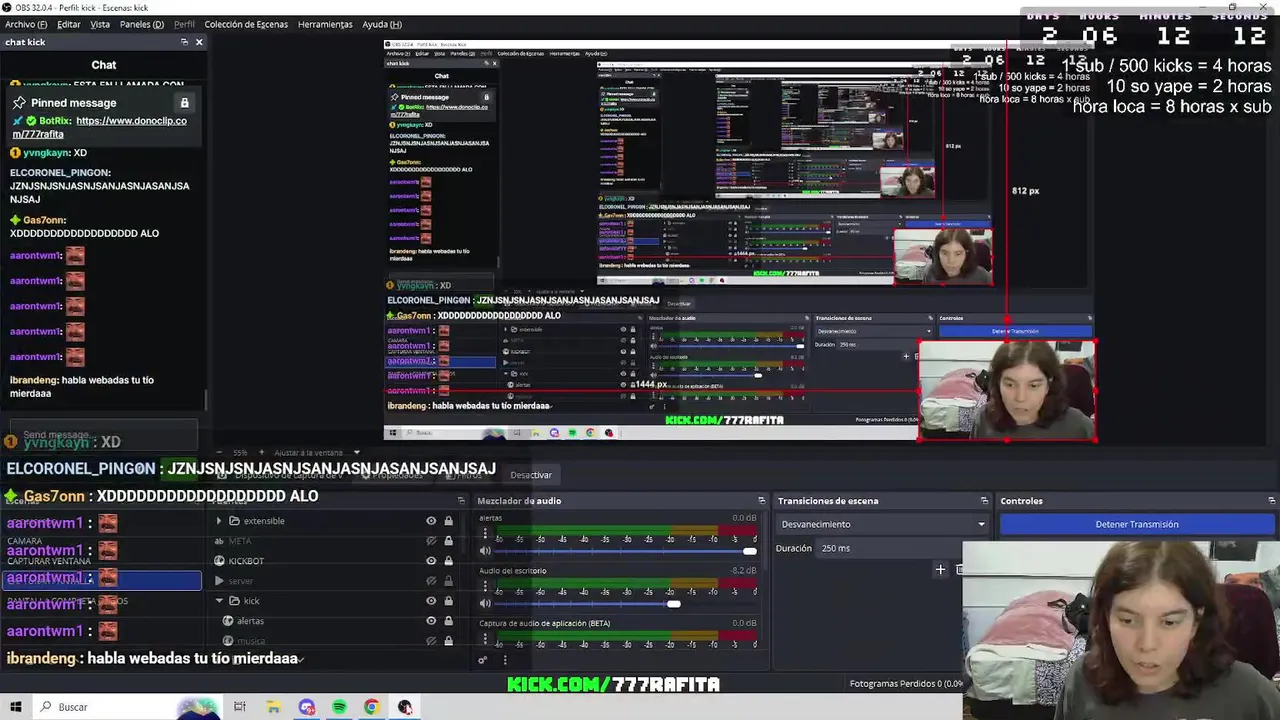Open the Perfil menu
Viewport: 1280px width, 720px height.
(x=184, y=24)
